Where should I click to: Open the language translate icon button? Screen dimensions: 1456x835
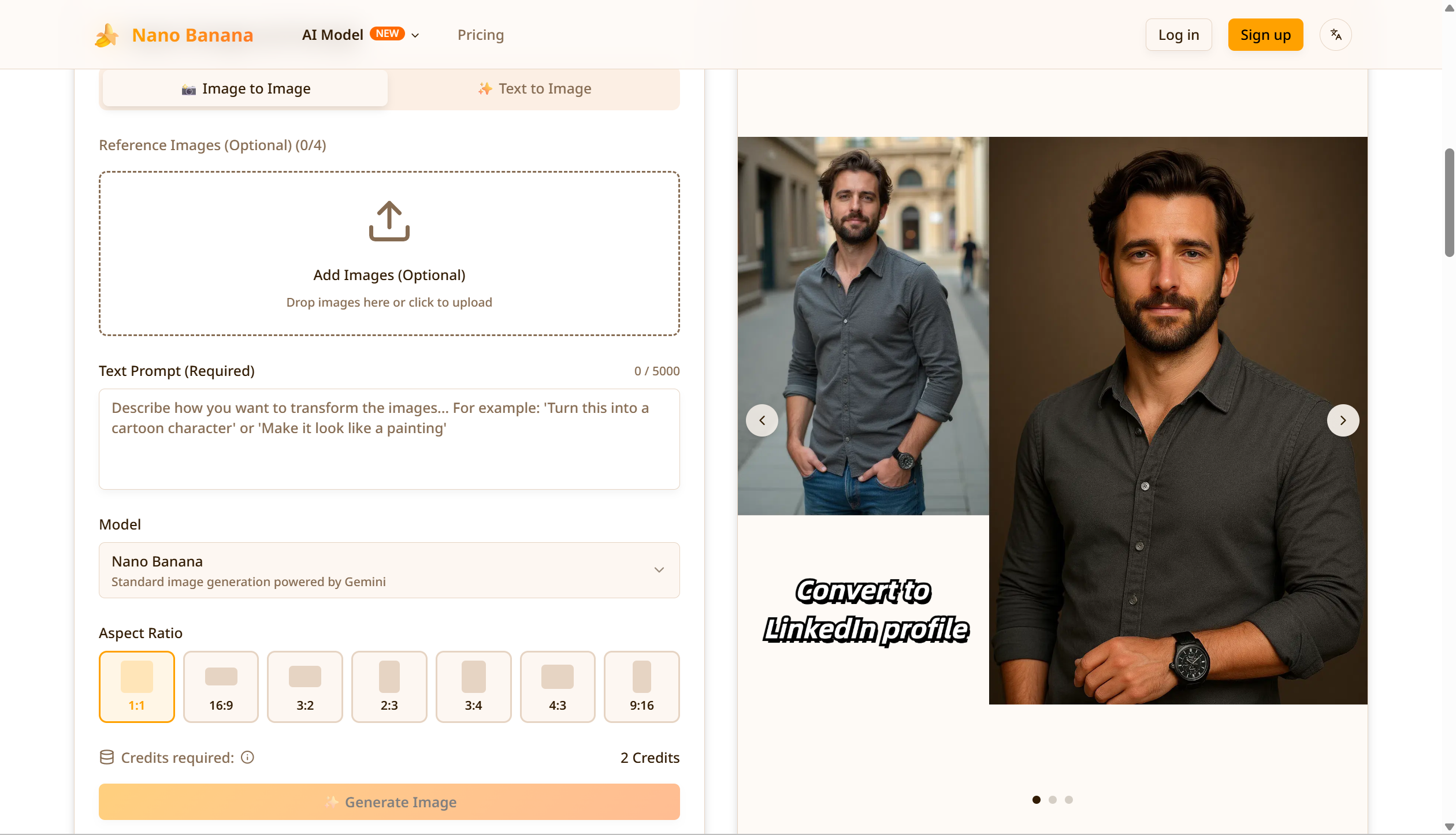coord(1335,35)
